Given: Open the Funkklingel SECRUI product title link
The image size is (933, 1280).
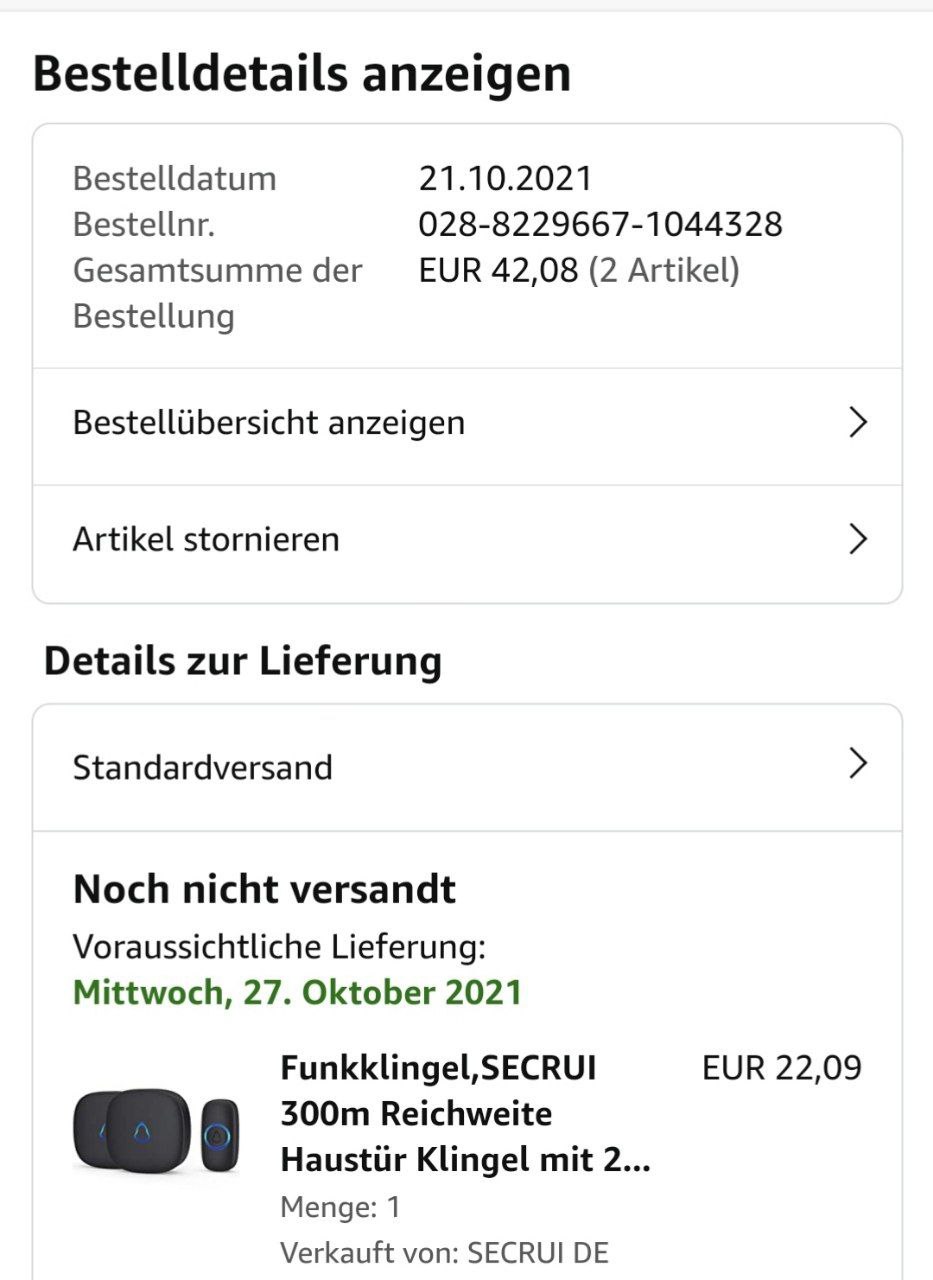Looking at the screenshot, I should 466,1114.
